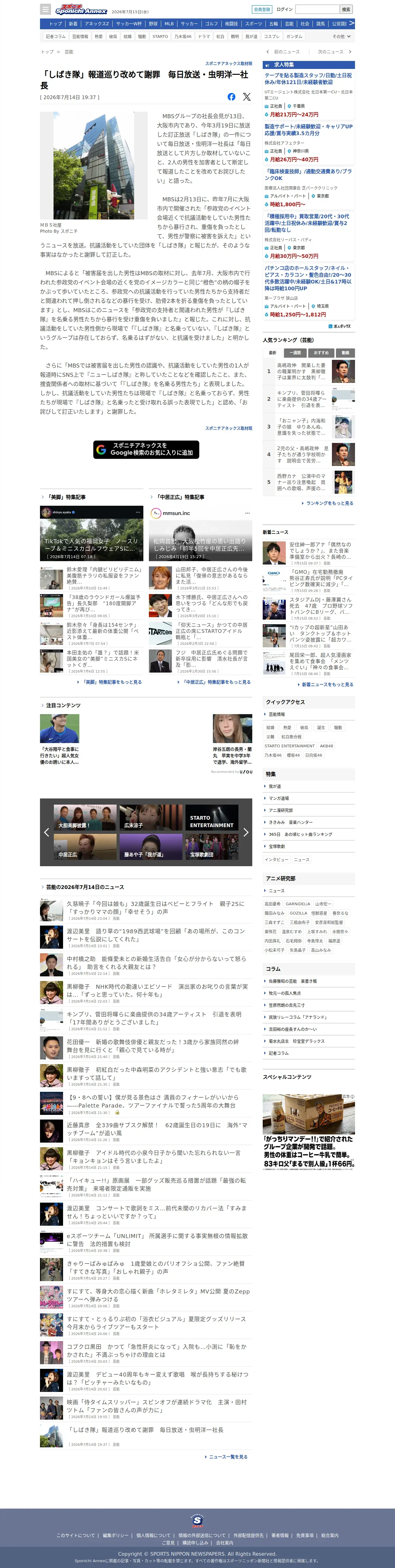Open 記者コラム sub-navigation link
This screenshot has width=395, height=1568.
[x=55, y=37]
